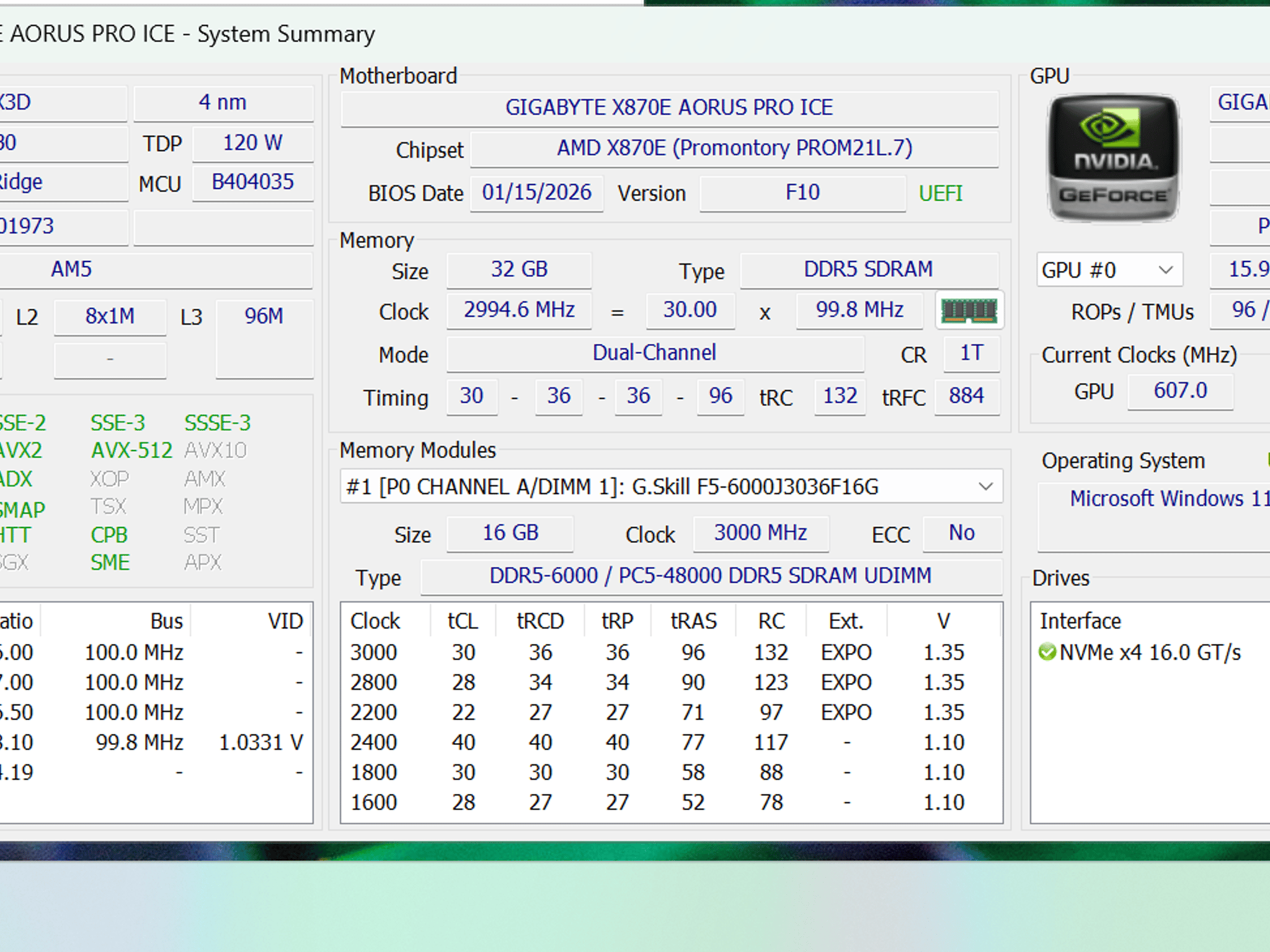Click the CPB feature label
Viewport: 1270px width, 952px height.
pyautogui.click(x=109, y=535)
